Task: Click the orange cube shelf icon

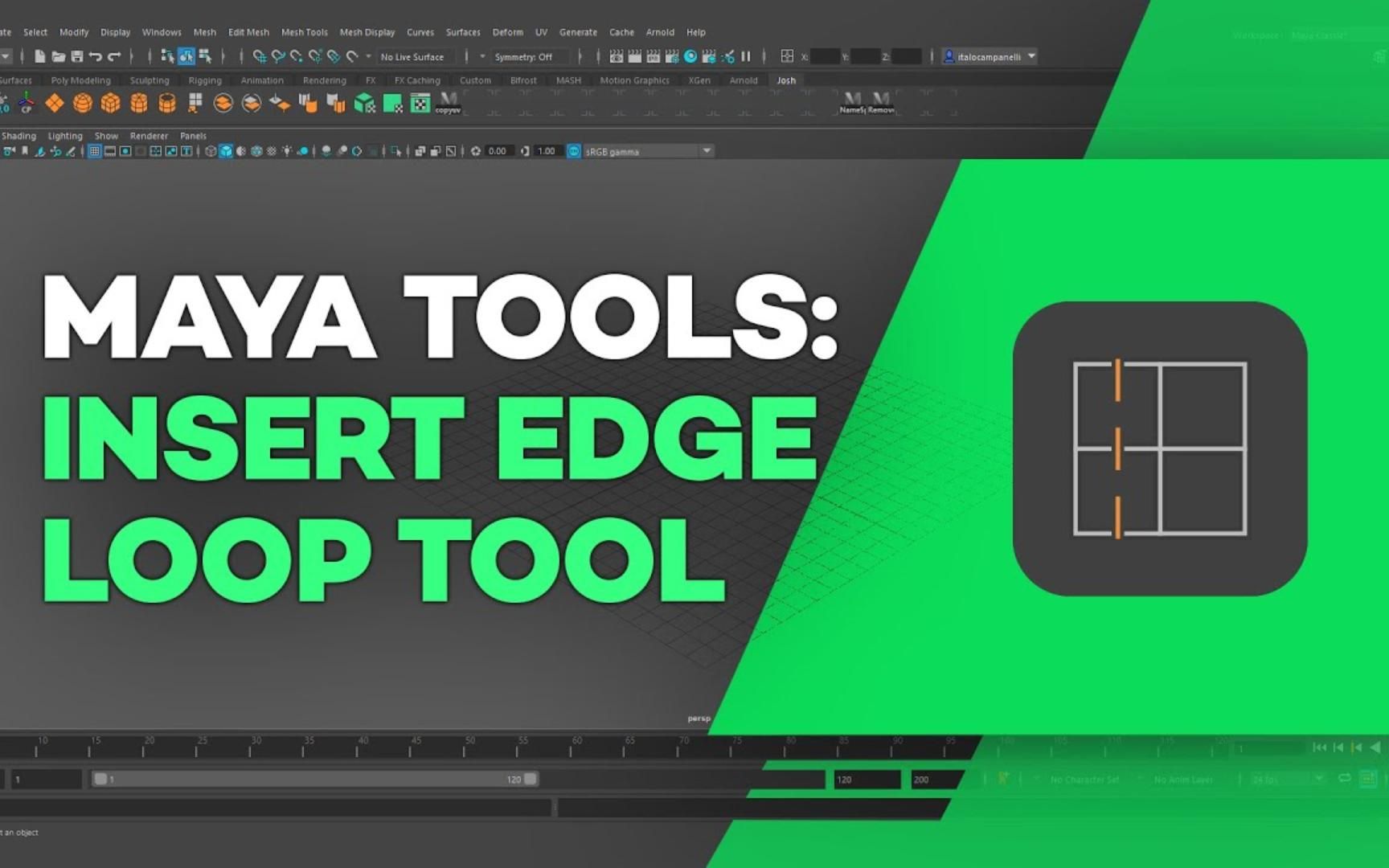Action: pos(110,103)
